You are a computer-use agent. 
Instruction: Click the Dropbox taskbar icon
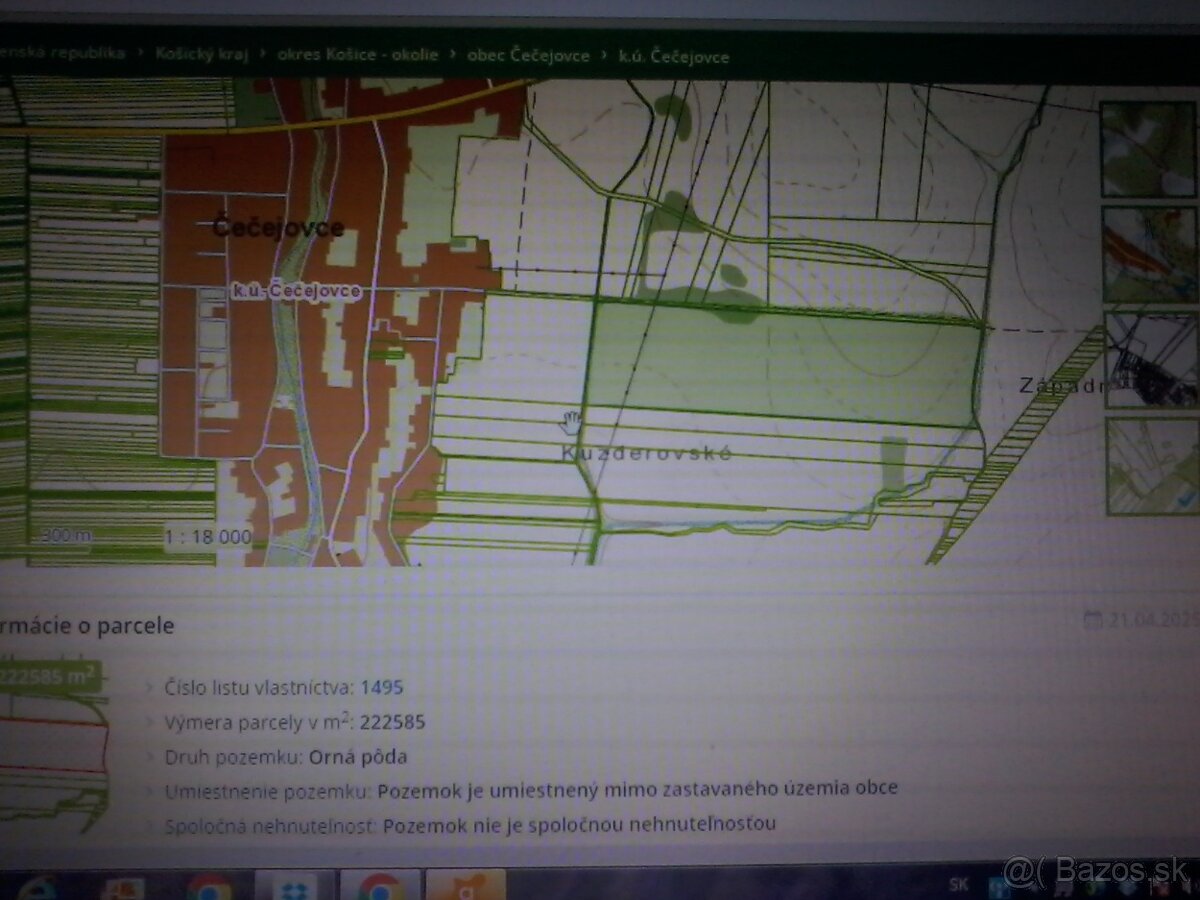(x=295, y=886)
